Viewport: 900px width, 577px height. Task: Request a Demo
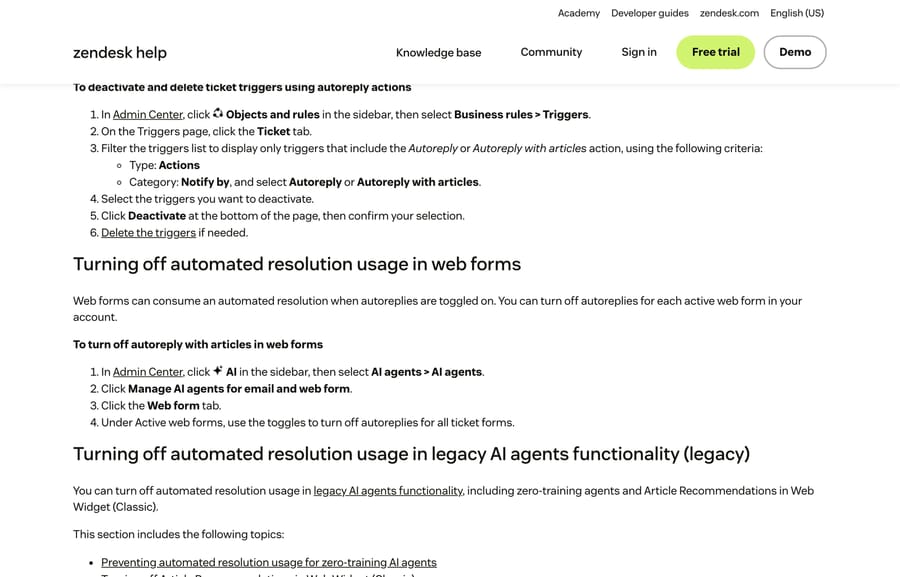[795, 52]
